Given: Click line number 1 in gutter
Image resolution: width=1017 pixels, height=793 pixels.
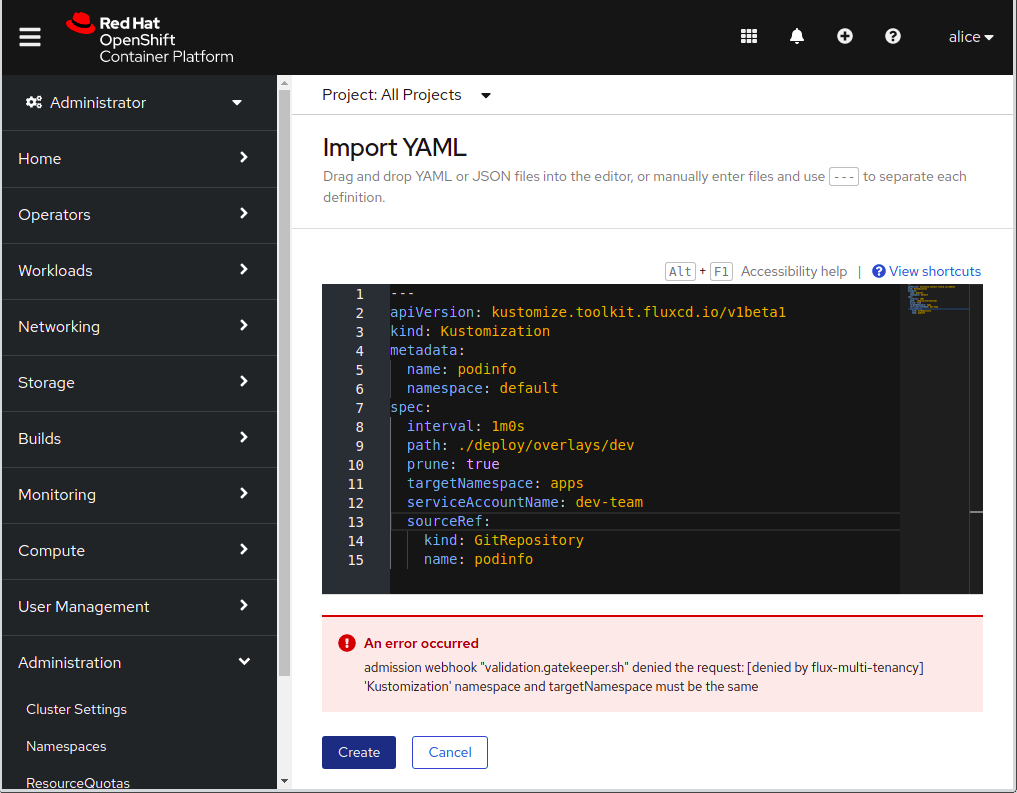Looking at the screenshot, I should point(359,294).
